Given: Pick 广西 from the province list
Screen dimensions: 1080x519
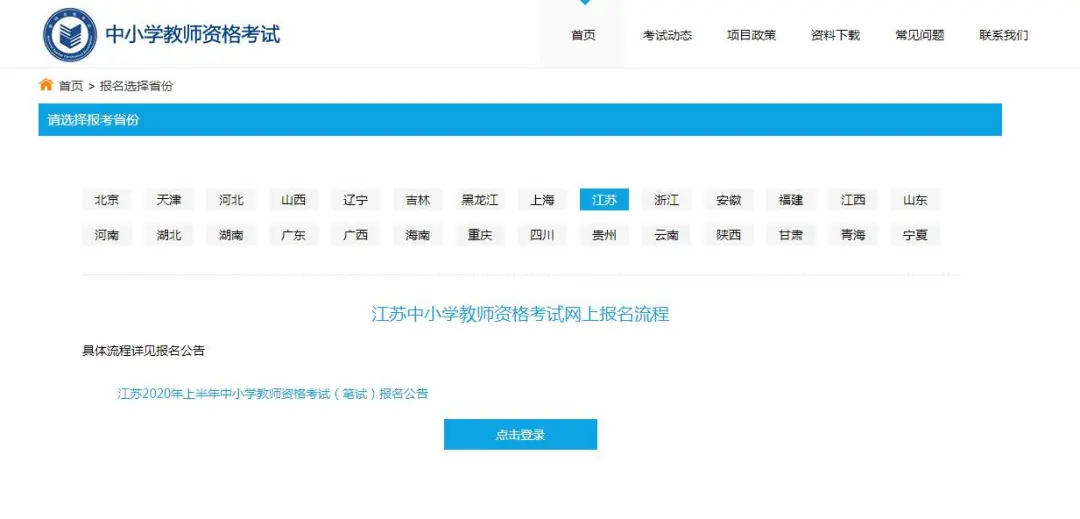Looking at the screenshot, I should click(x=355, y=235).
